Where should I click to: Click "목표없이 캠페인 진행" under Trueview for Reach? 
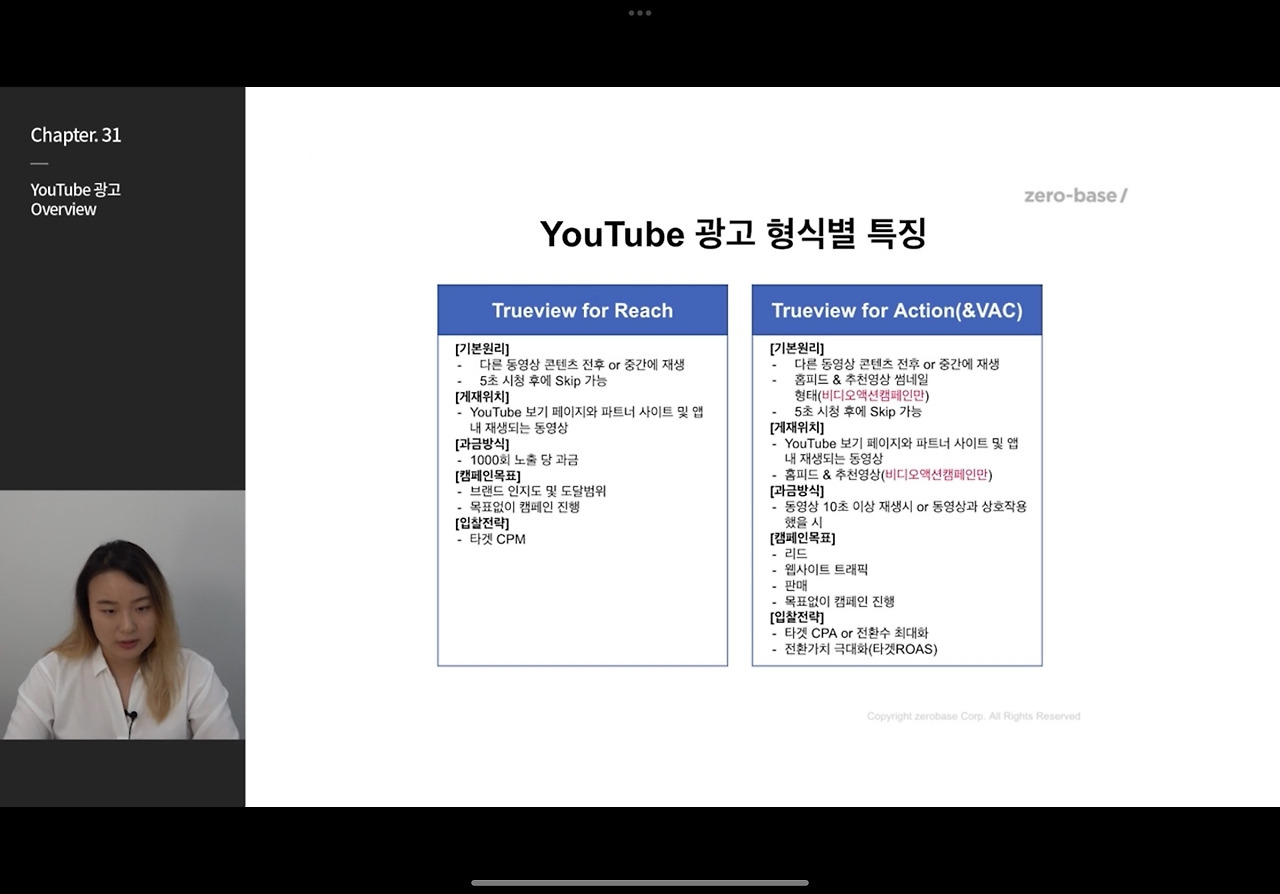pyautogui.click(x=525, y=507)
